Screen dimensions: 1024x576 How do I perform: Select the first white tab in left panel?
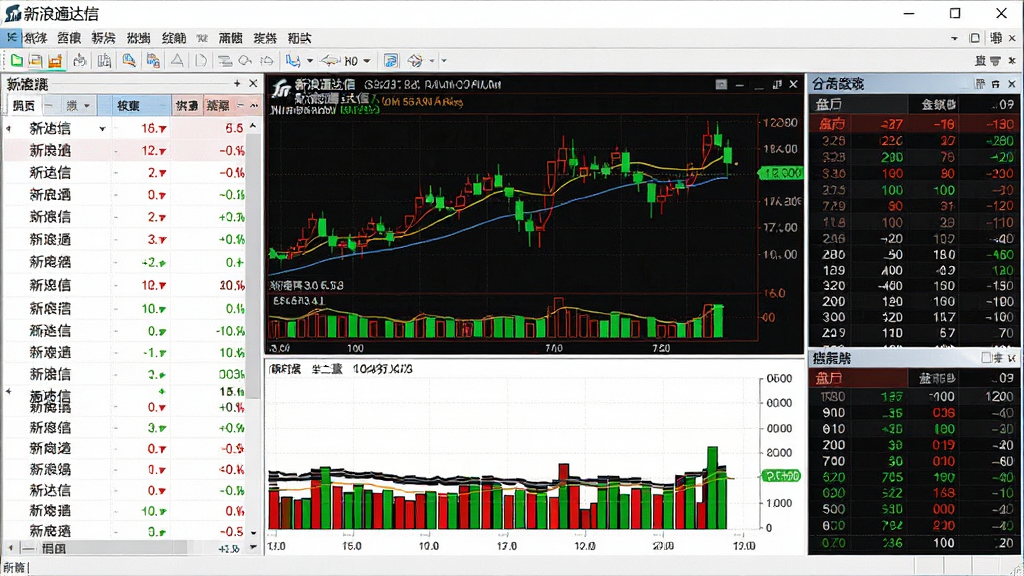(x=24, y=105)
